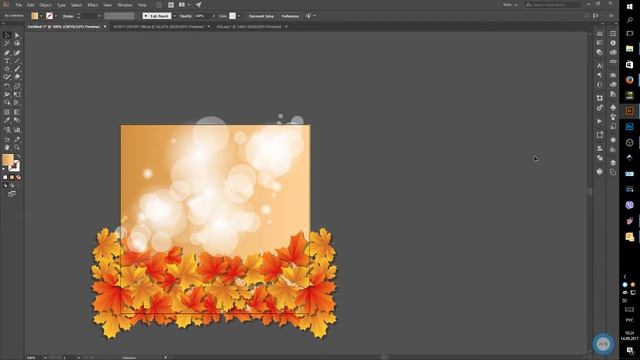The image size is (640, 360).
Task: Click the Search Adobe Stock field
Action: pos(553,5)
